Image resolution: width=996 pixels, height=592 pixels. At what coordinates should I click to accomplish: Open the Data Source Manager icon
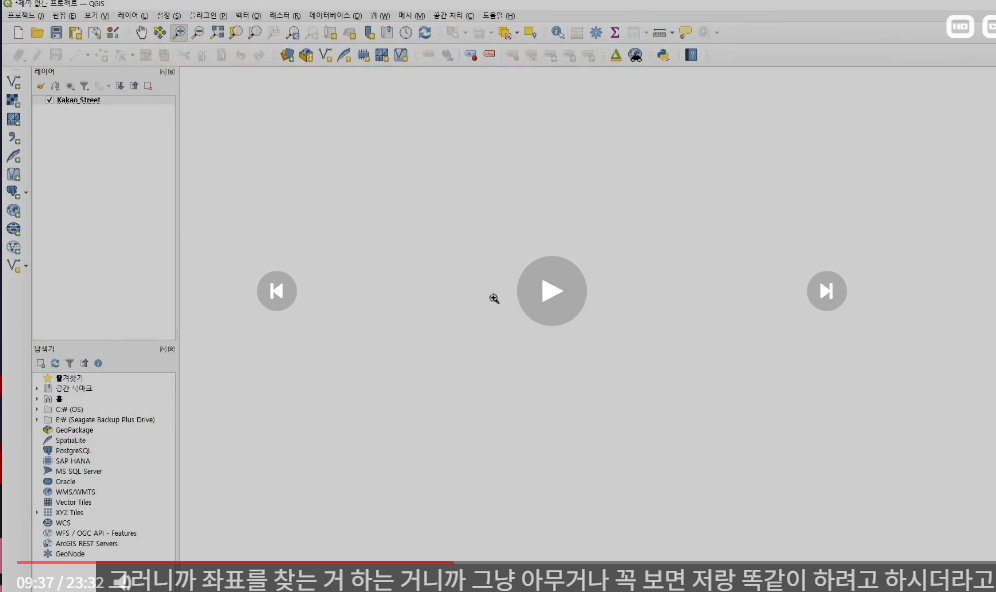tap(287, 55)
